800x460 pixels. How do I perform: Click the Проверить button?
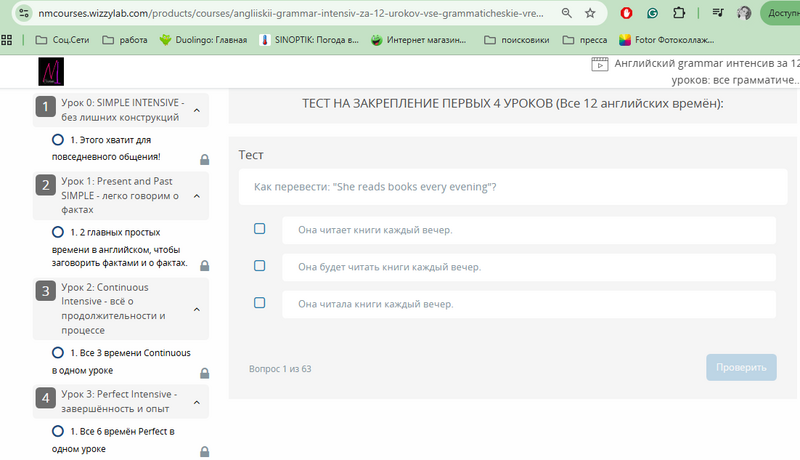coord(741,367)
